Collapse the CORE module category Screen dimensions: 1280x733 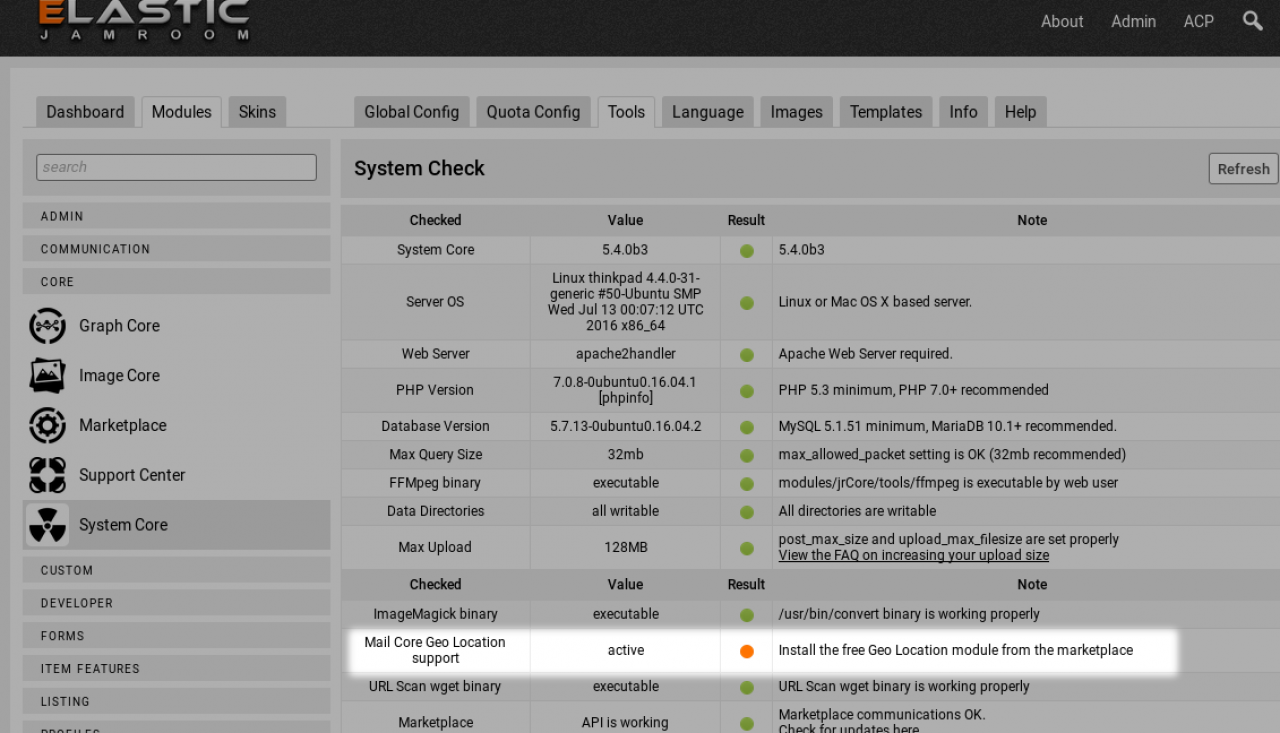tap(176, 282)
